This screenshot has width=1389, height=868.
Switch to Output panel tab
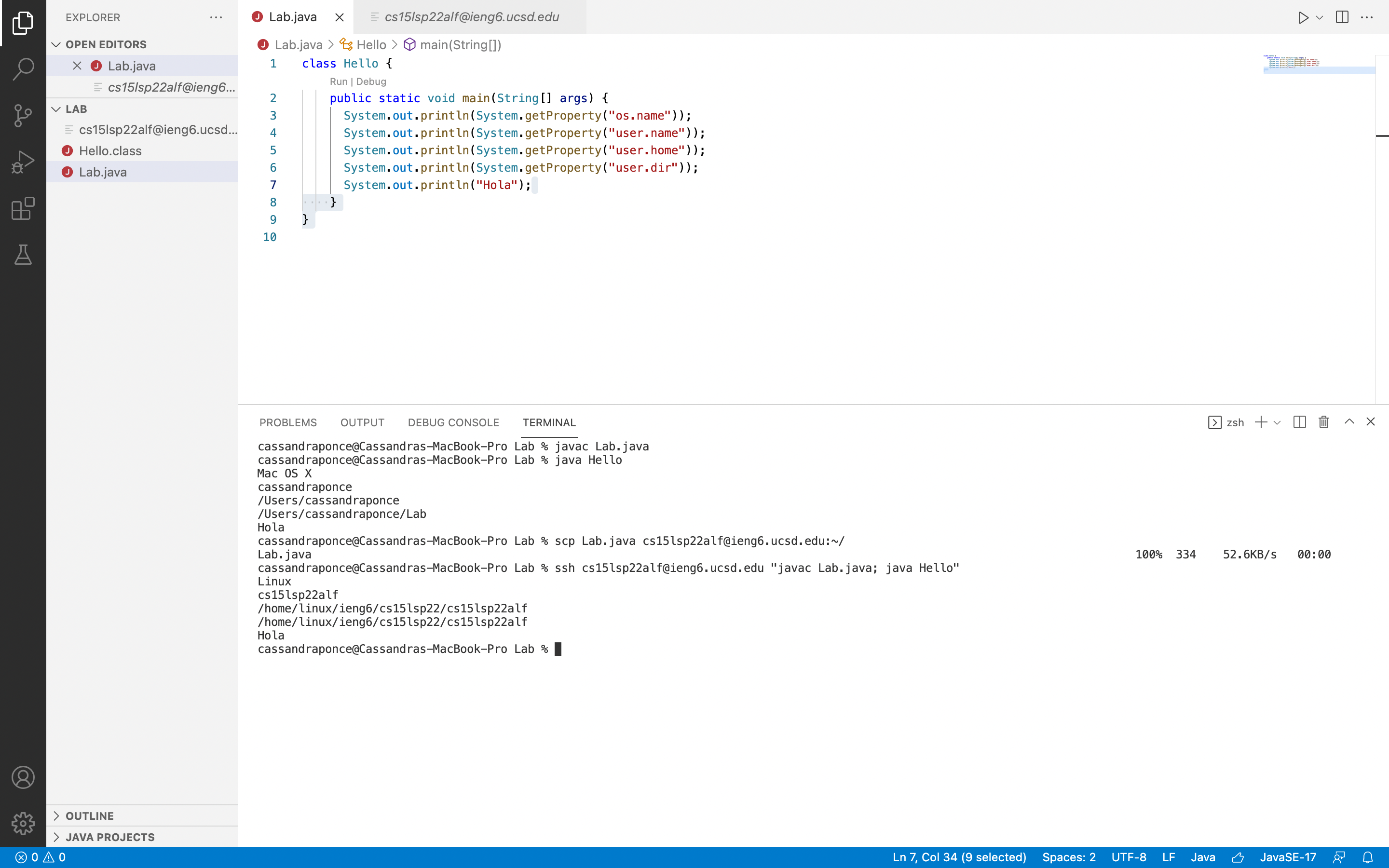(x=362, y=422)
